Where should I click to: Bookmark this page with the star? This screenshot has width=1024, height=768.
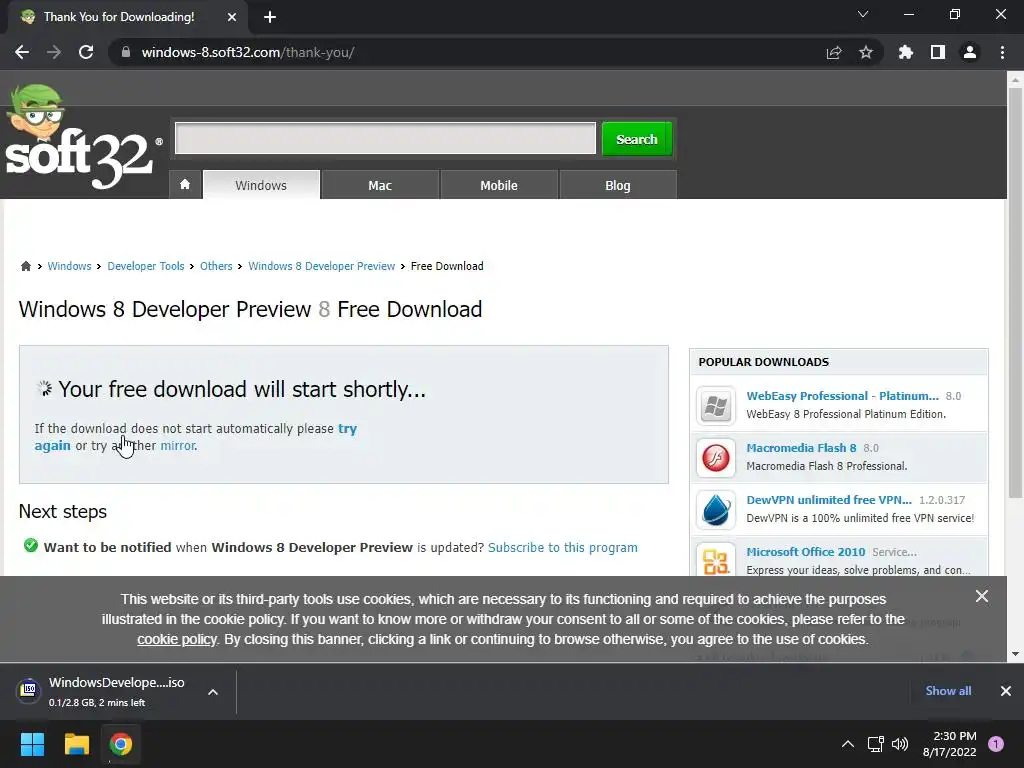(866, 52)
